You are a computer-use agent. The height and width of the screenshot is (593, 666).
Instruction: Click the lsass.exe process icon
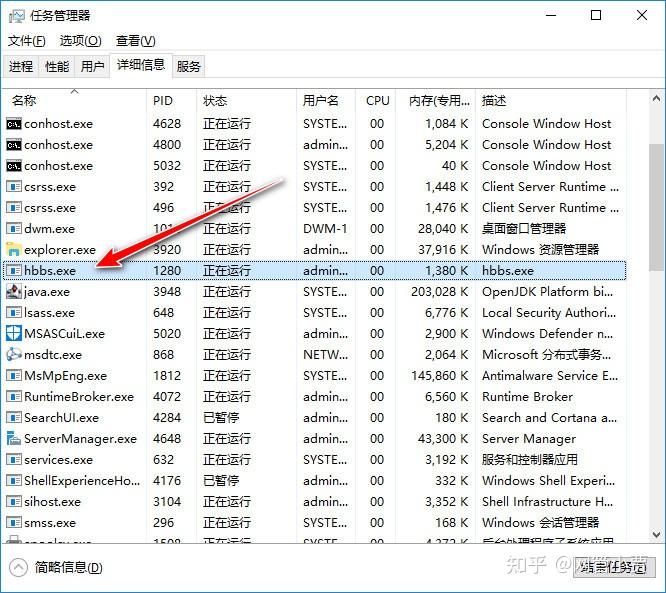coord(14,313)
